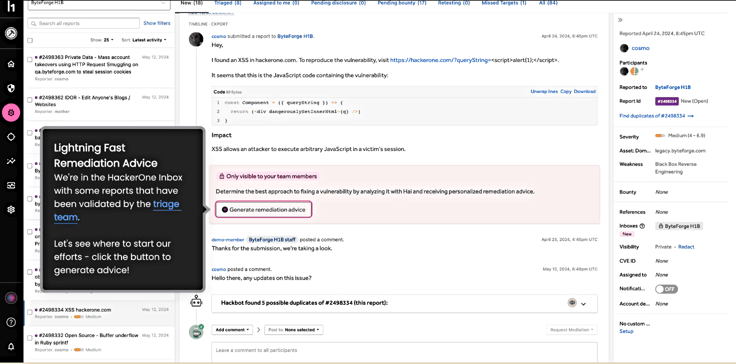Switch to the New (18) tab
Image resolution: width=736 pixels, height=364 pixels.
pyautogui.click(x=192, y=3)
